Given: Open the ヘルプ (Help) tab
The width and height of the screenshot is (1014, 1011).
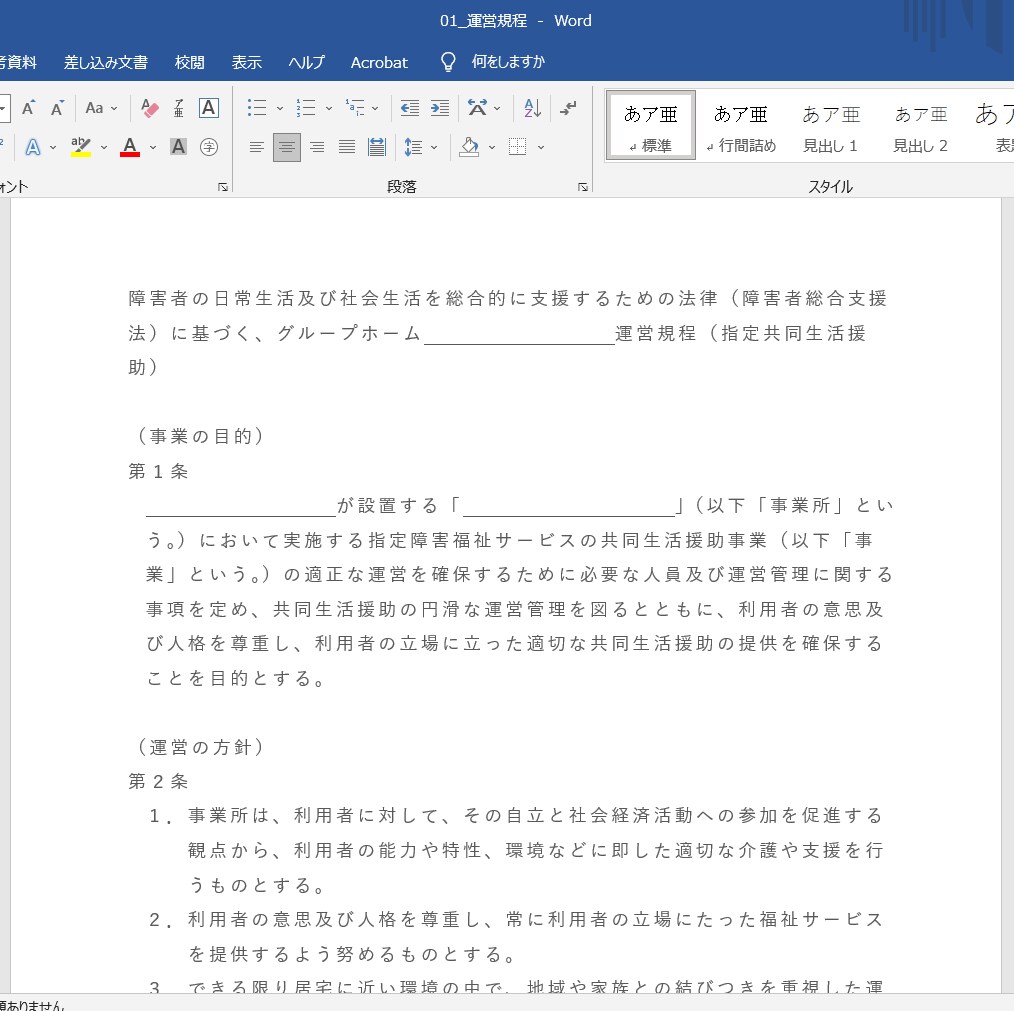Looking at the screenshot, I should 306,62.
